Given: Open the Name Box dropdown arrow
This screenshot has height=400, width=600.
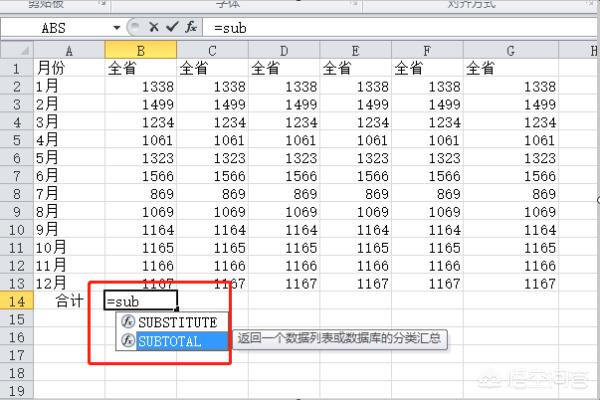Looking at the screenshot, I should coord(118,28).
